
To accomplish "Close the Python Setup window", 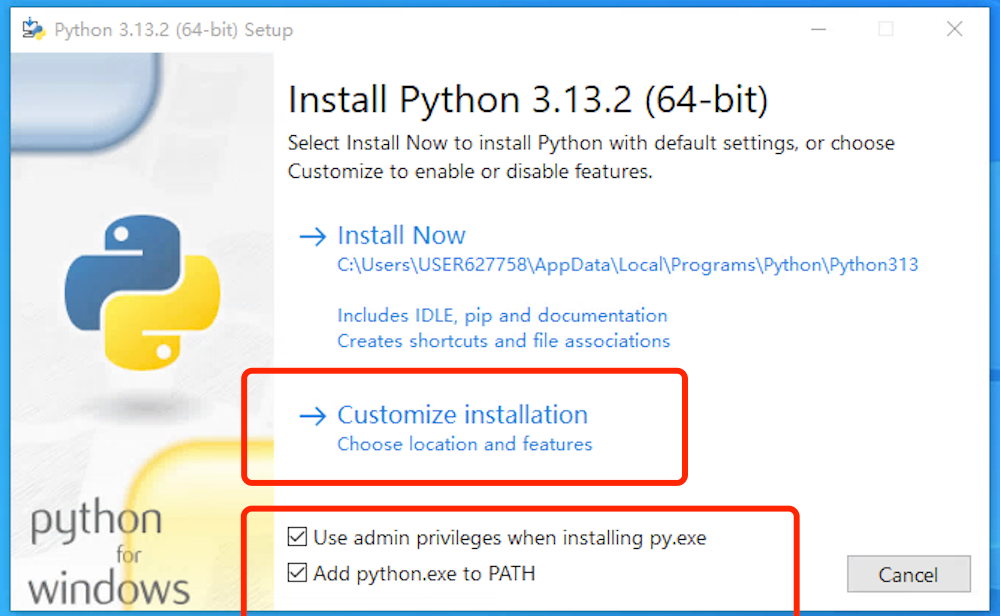I will (954, 29).
